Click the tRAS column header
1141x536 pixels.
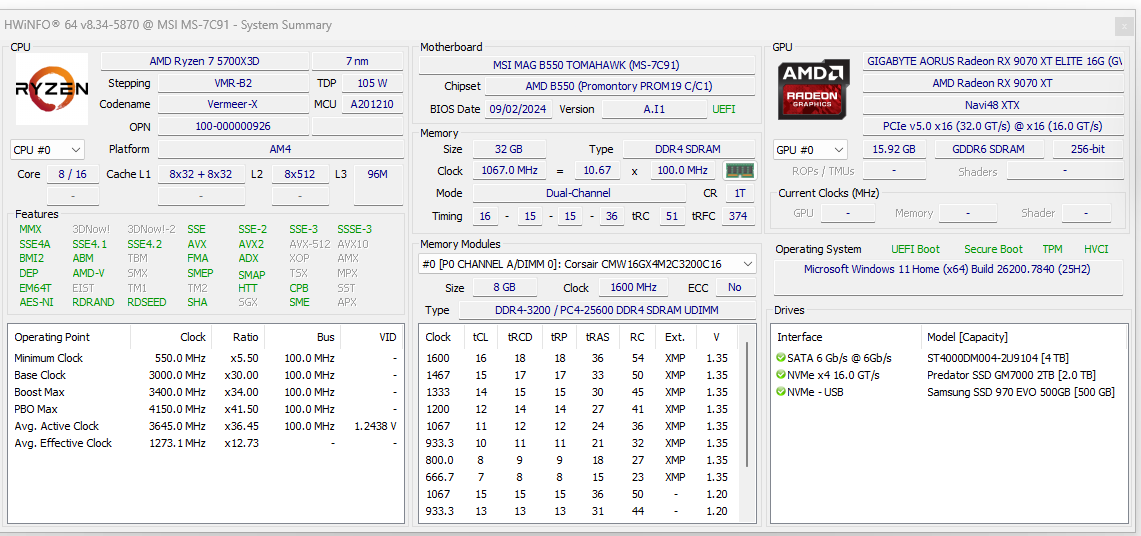pyautogui.click(x=597, y=337)
